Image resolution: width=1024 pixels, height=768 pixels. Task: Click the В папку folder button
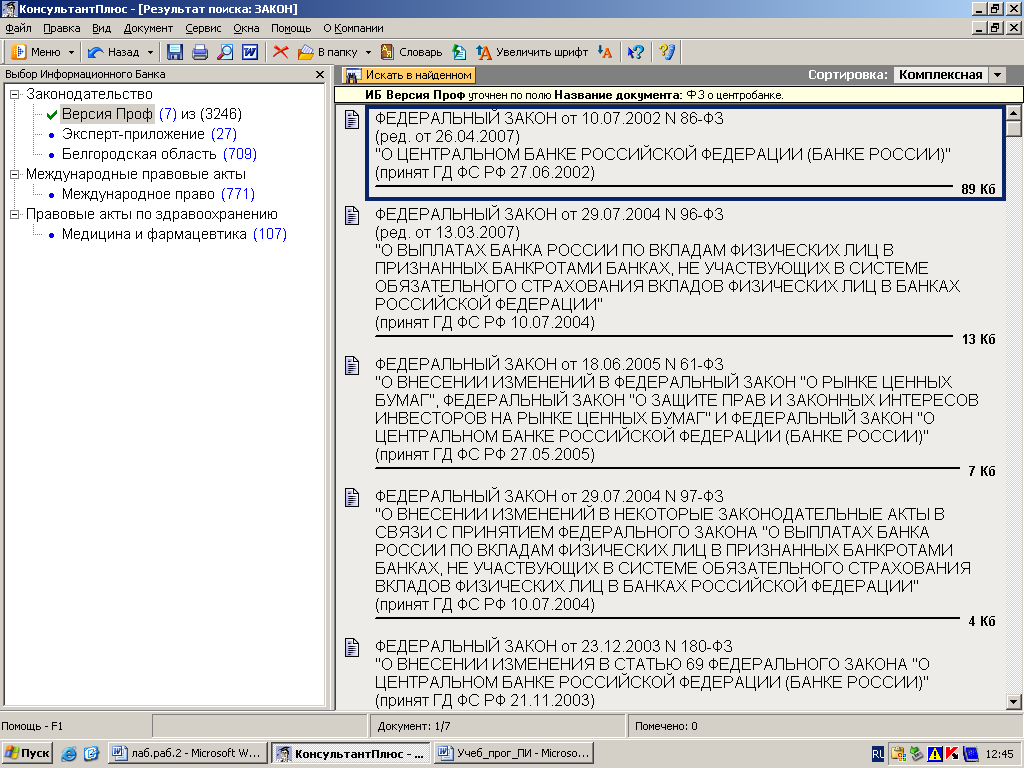(328, 52)
